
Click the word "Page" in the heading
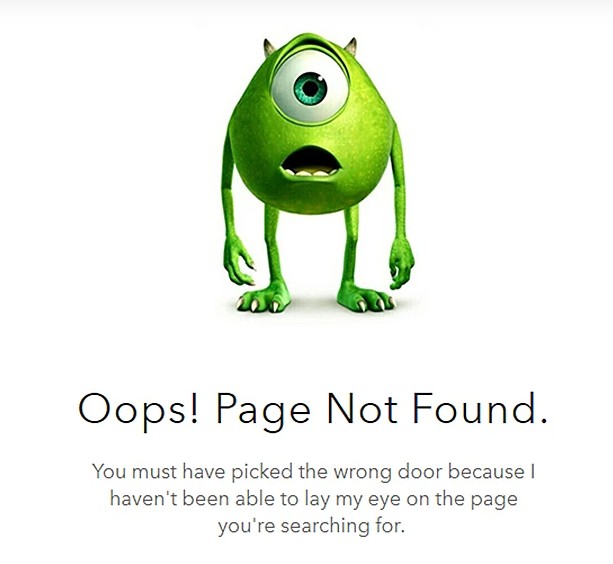263,411
